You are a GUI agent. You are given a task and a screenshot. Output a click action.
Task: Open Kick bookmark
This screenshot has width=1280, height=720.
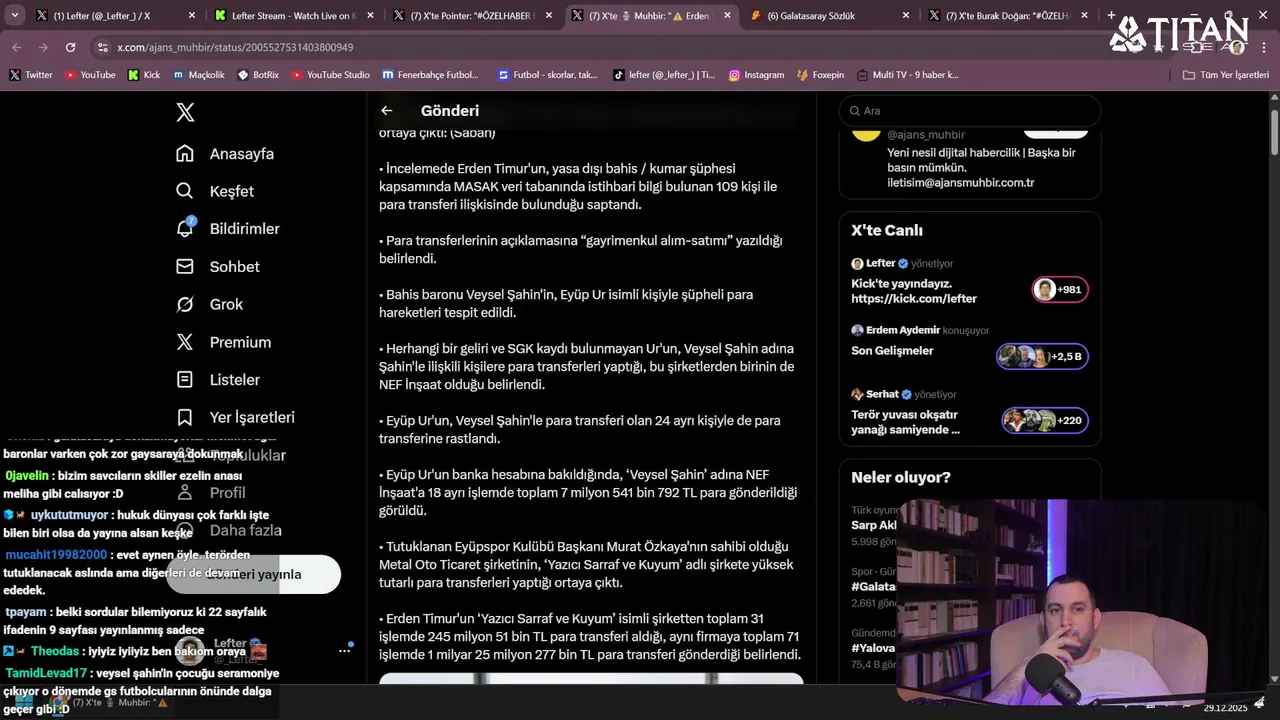144,75
